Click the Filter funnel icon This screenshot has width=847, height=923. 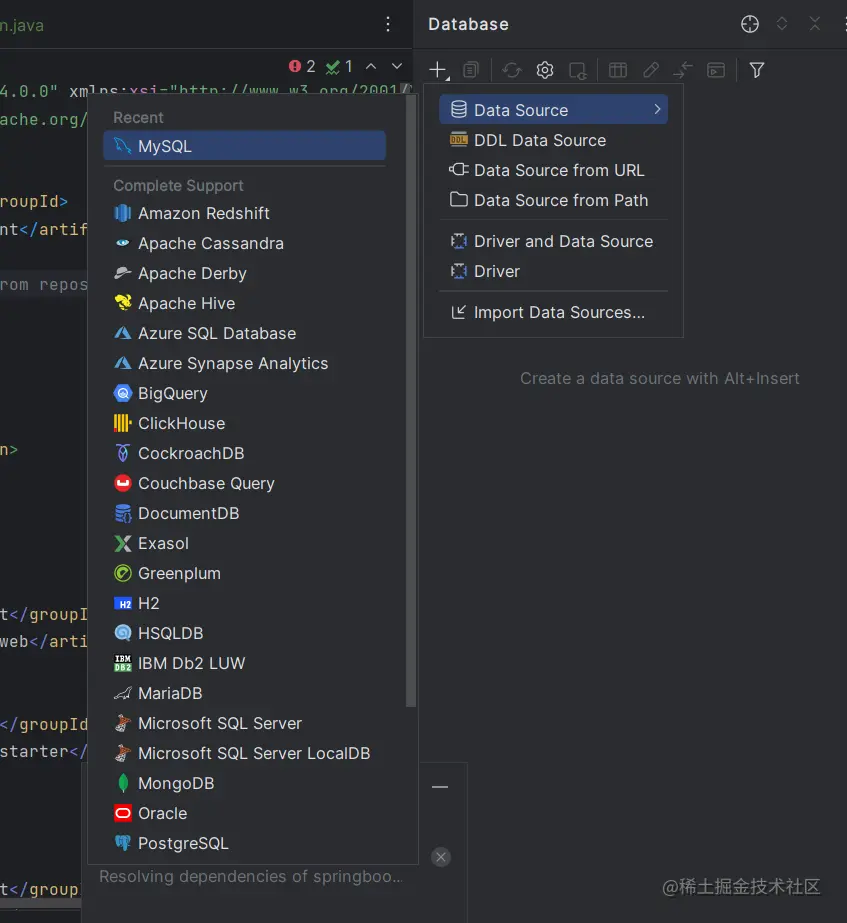click(x=757, y=70)
